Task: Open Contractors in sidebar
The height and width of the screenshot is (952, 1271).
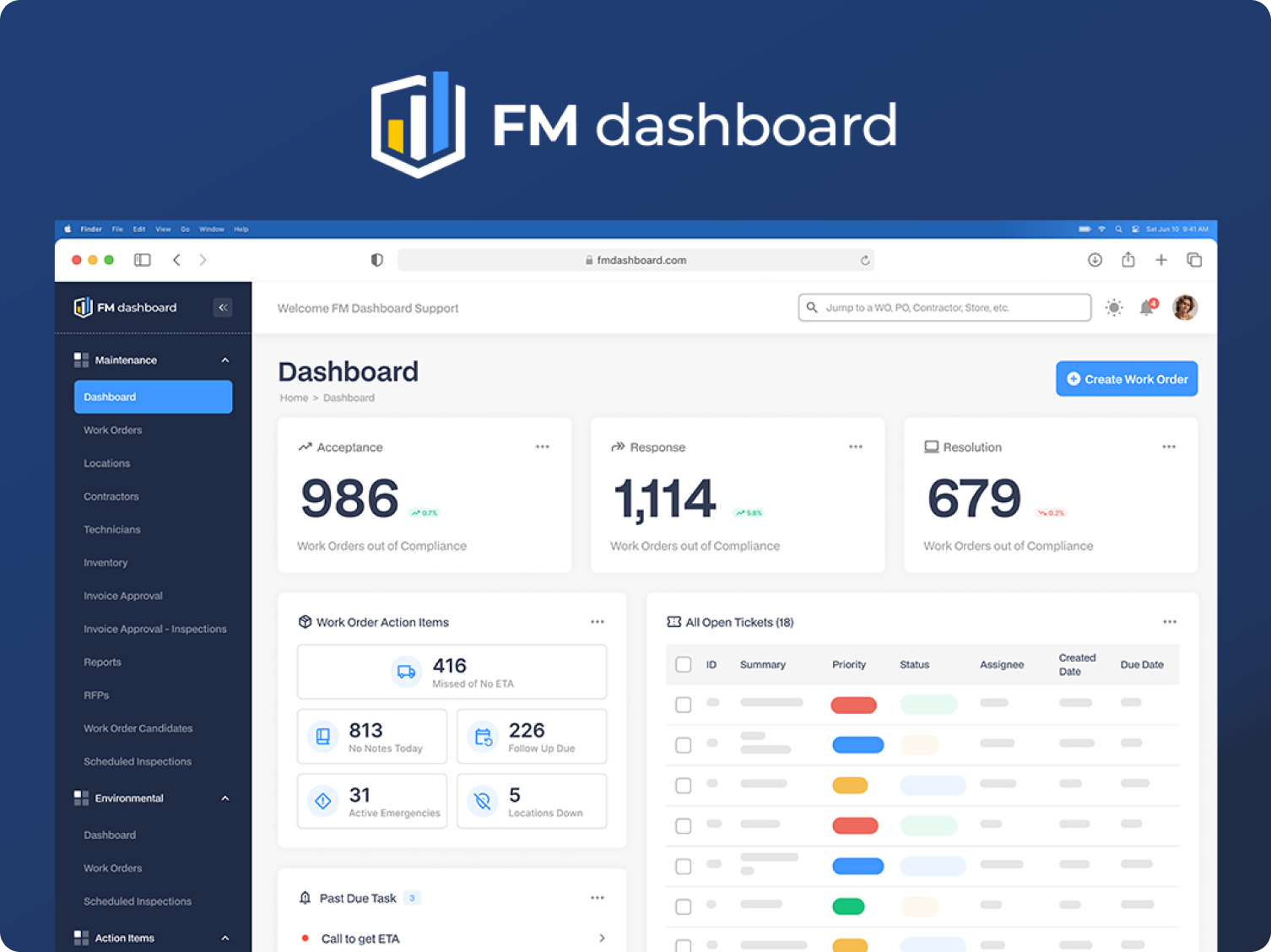Action: pyautogui.click(x=111, y=496)
